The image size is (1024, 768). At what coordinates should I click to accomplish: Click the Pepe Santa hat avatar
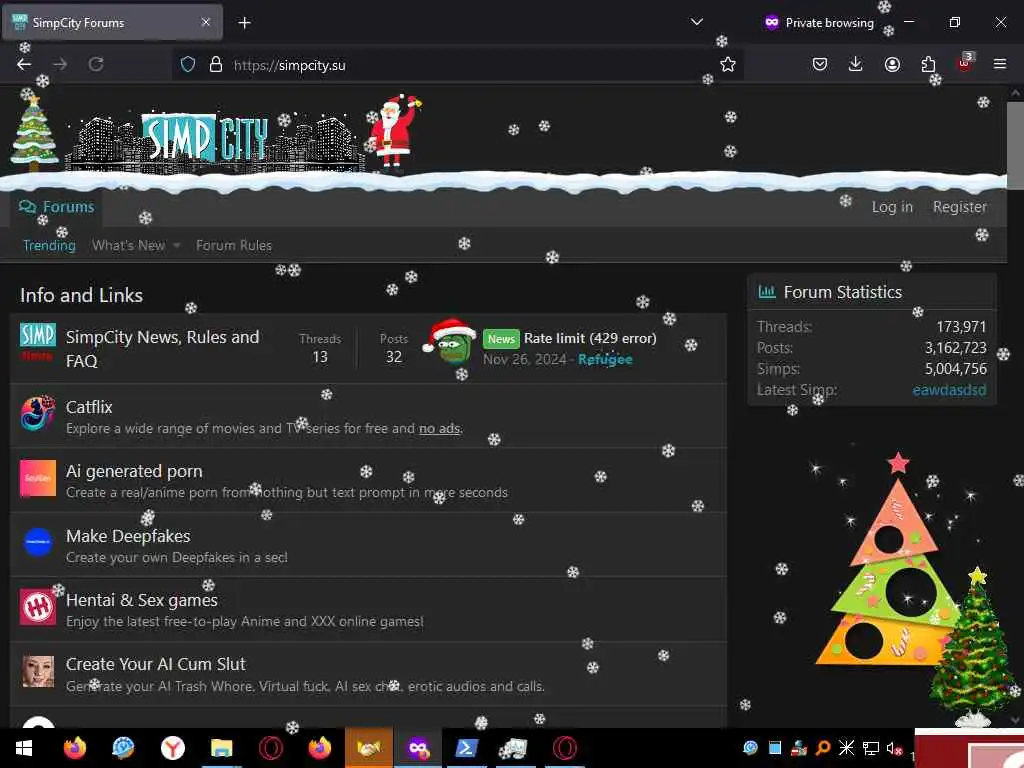pos(451,340)
